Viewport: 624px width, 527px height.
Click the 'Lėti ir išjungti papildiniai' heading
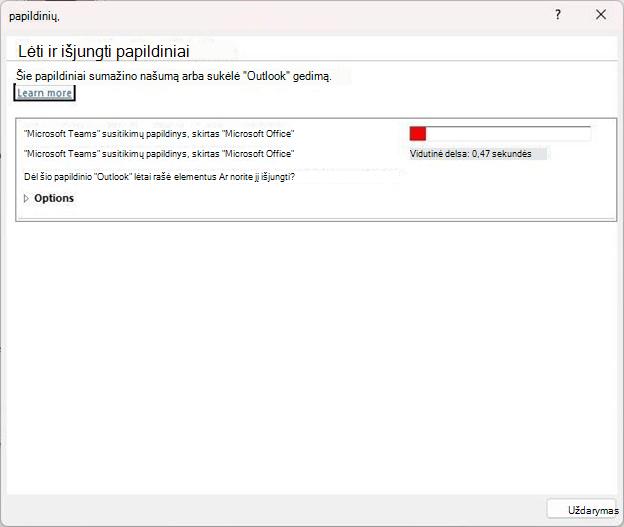point(103,52)
